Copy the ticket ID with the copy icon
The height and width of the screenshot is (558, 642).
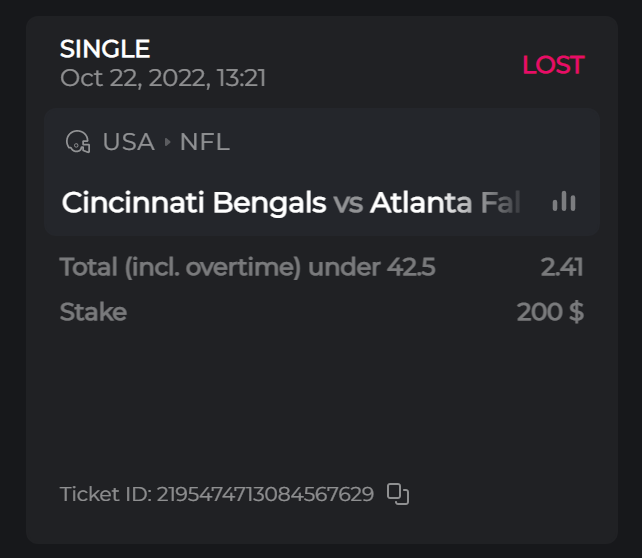[398, 494]
